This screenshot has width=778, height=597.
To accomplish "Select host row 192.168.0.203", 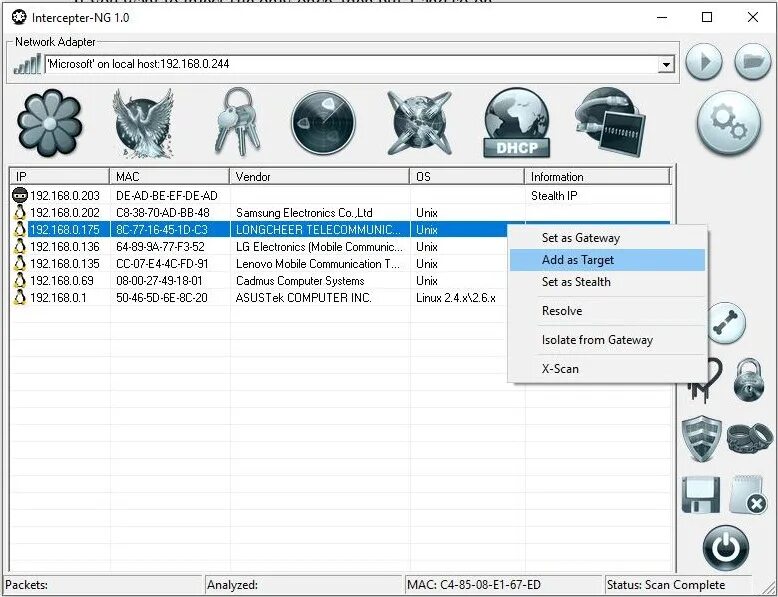I will (x=340, y=195).
